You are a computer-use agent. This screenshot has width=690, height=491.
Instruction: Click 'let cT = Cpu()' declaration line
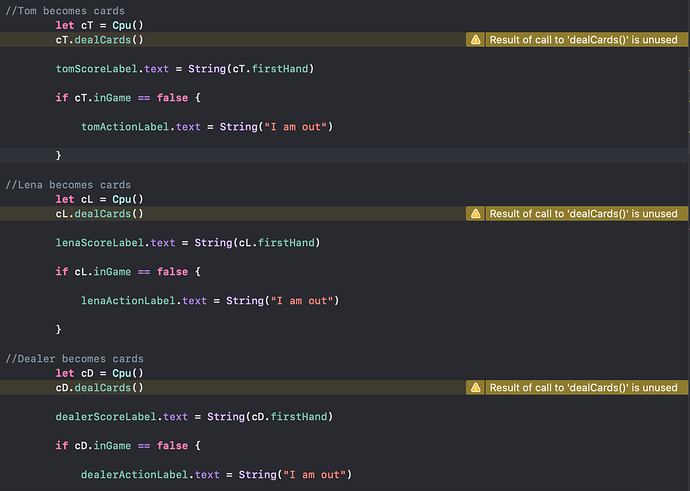pyautogui.click(x=99, y=25)
